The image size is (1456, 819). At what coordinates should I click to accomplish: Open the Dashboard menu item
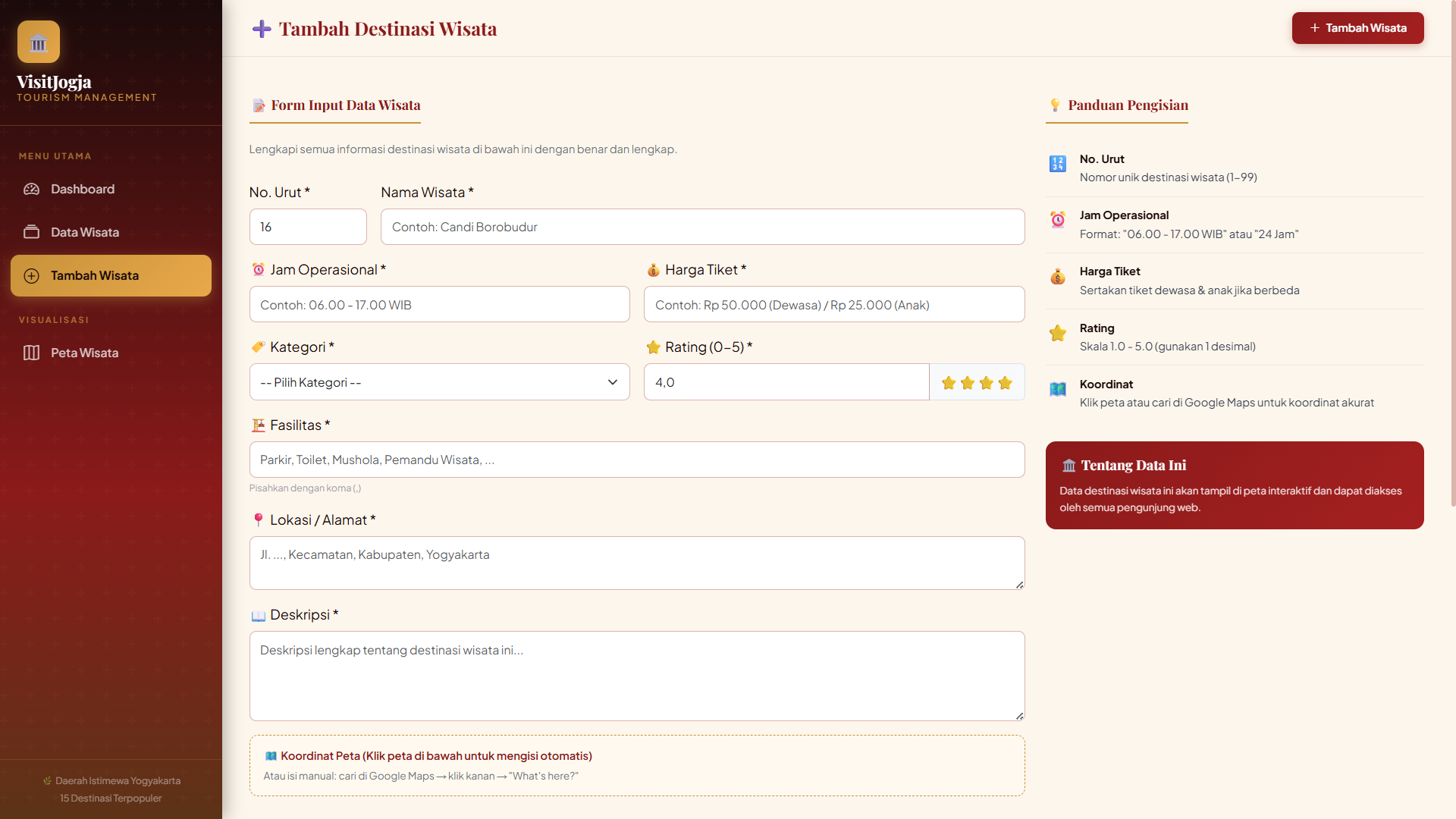point(111,189)
